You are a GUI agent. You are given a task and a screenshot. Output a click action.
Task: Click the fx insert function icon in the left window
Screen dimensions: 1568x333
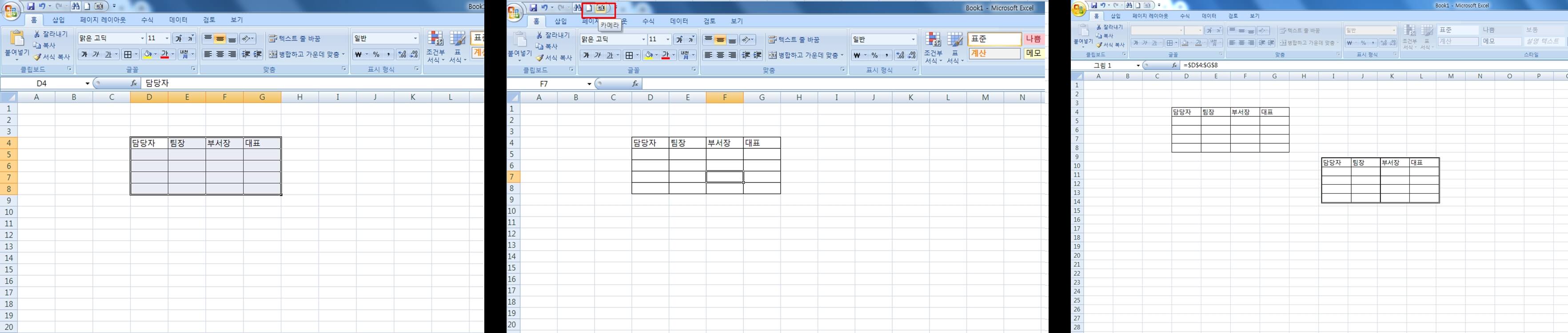pos(134,83)
